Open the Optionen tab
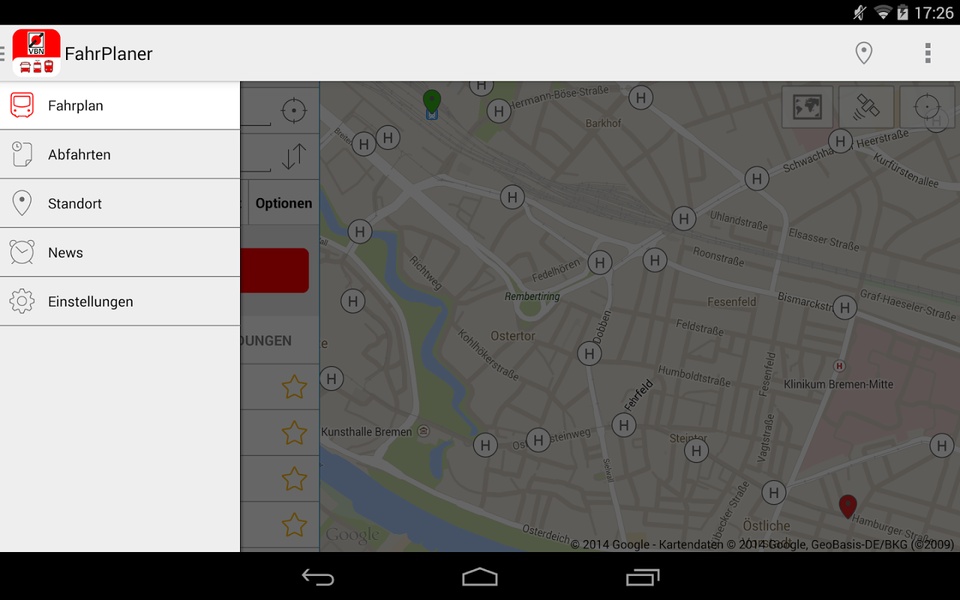Image resolution: width=960 pixels, height=600 pixels. pos(283,203)
